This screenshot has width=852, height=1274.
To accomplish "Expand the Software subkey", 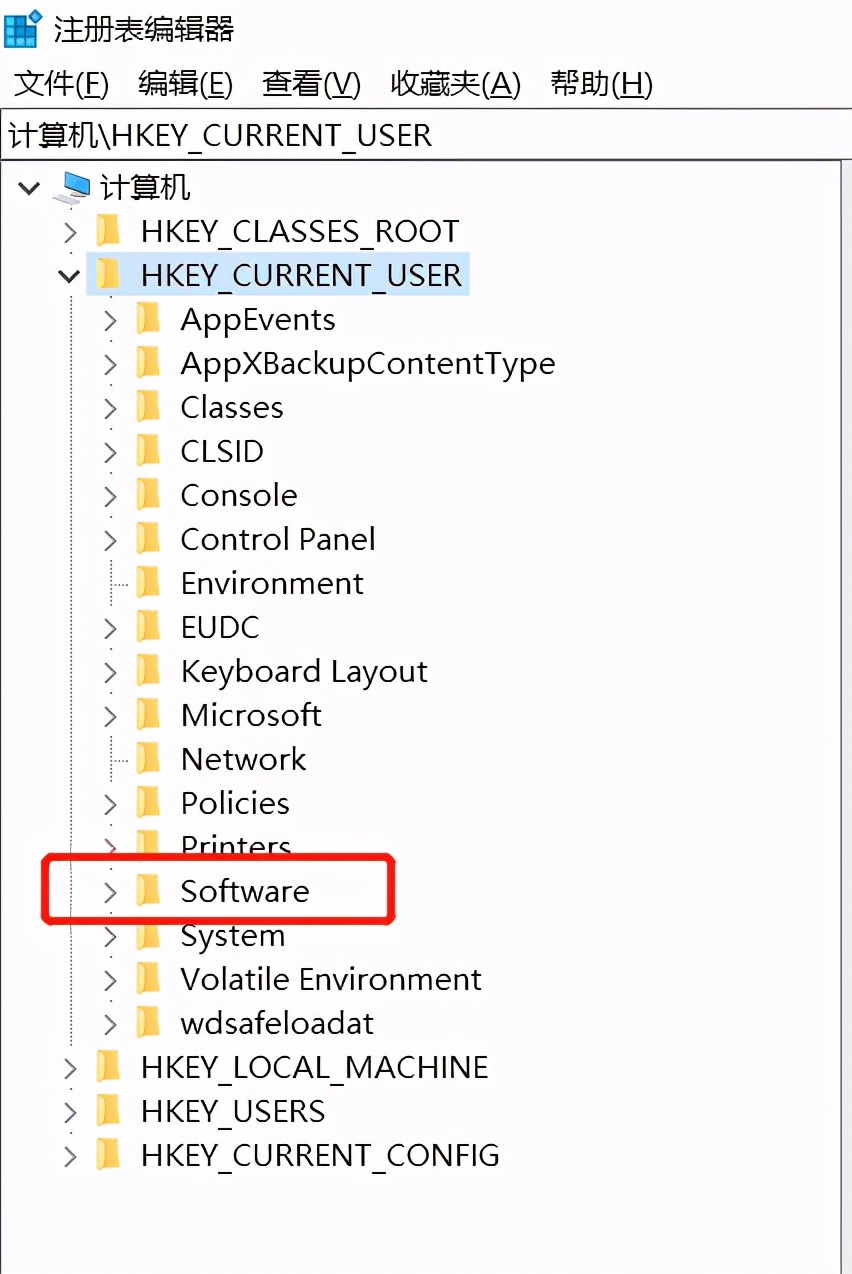I will coord(110,890).
